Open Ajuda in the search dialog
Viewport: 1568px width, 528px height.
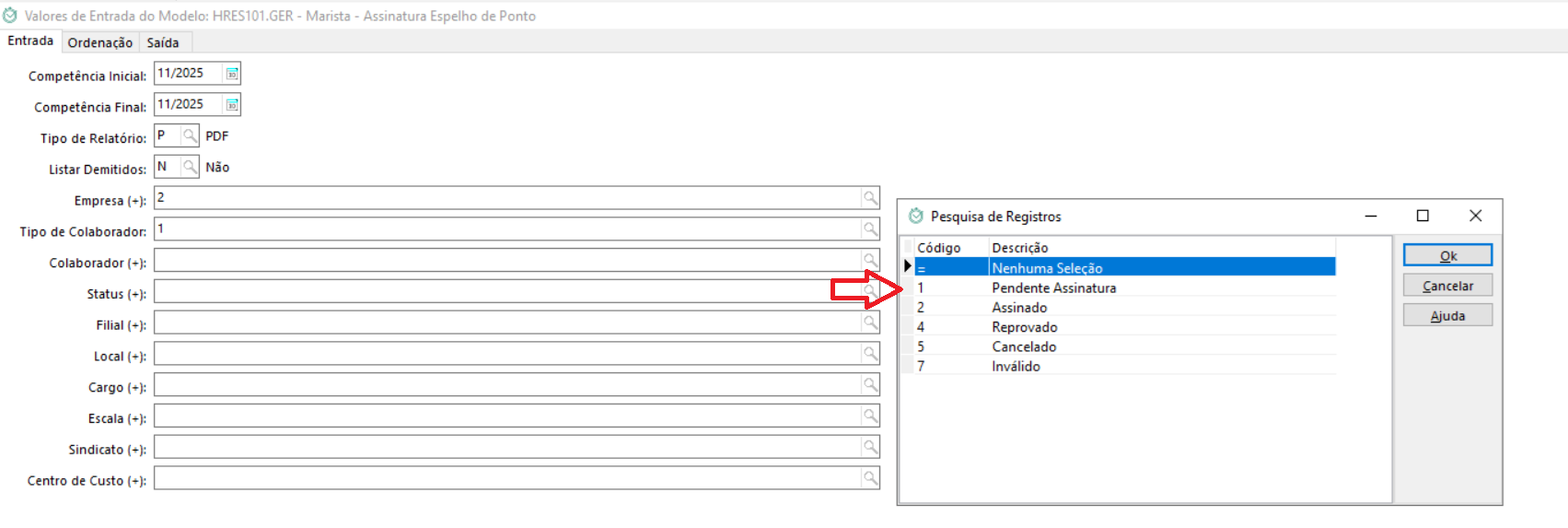(x=1447, y=315)
